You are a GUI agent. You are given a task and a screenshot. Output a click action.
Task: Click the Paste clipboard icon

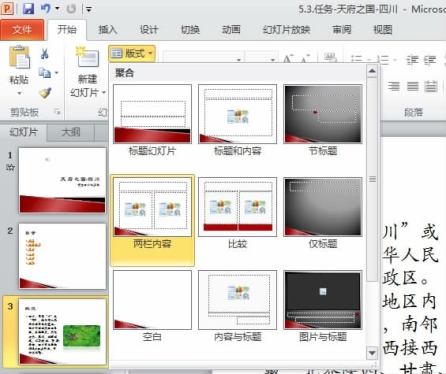19,57
